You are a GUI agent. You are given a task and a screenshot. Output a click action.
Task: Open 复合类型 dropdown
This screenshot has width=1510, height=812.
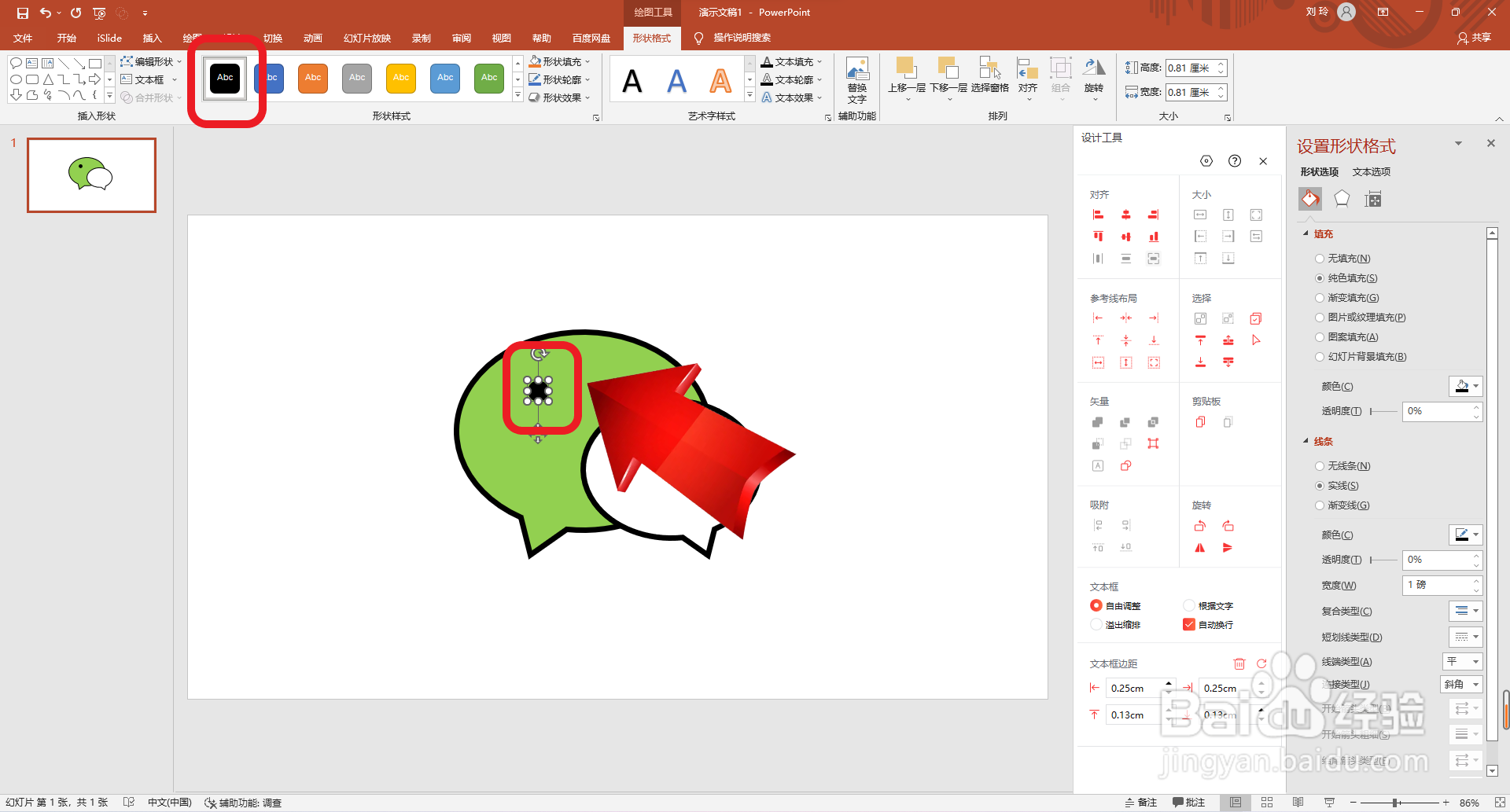tap(1466, 611)
